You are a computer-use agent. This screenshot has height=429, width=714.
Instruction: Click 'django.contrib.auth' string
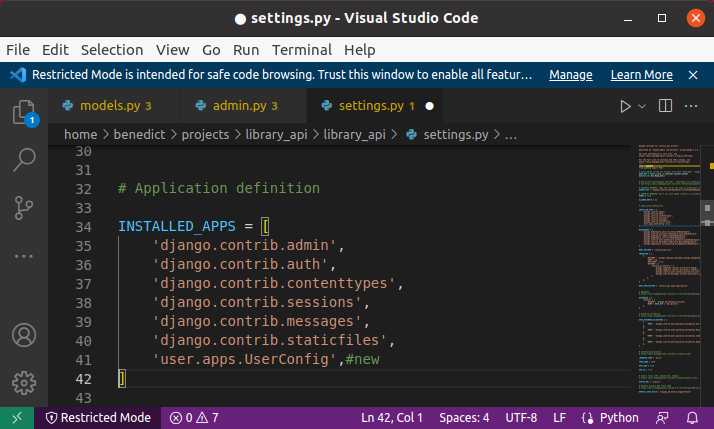coord(240,265)
